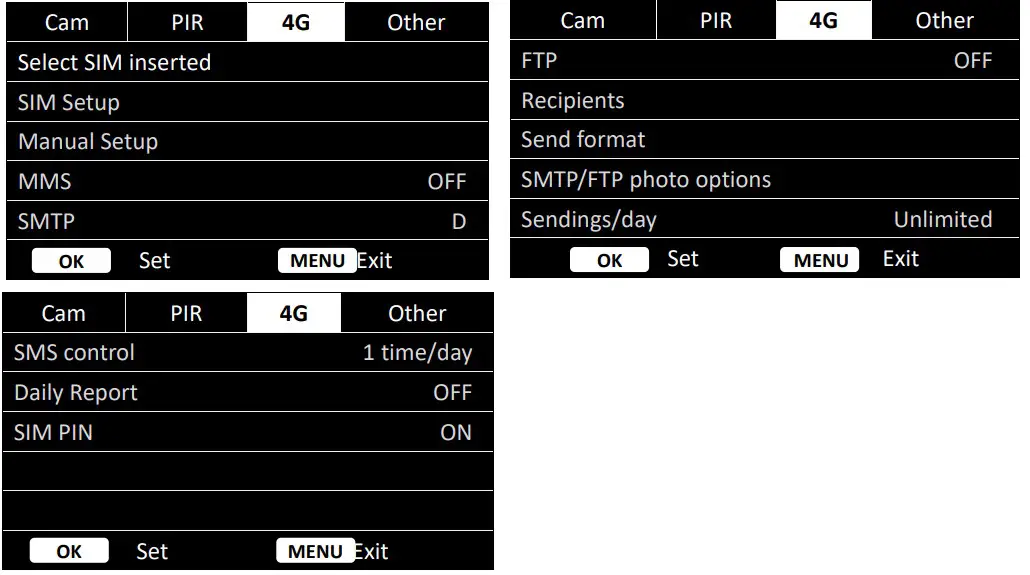Image resolution: width=1030 pixels, height=575 pixels.
Task: Switch to PIR tab above SMS control
Action: pyautogui.click(x=186, y=314)
